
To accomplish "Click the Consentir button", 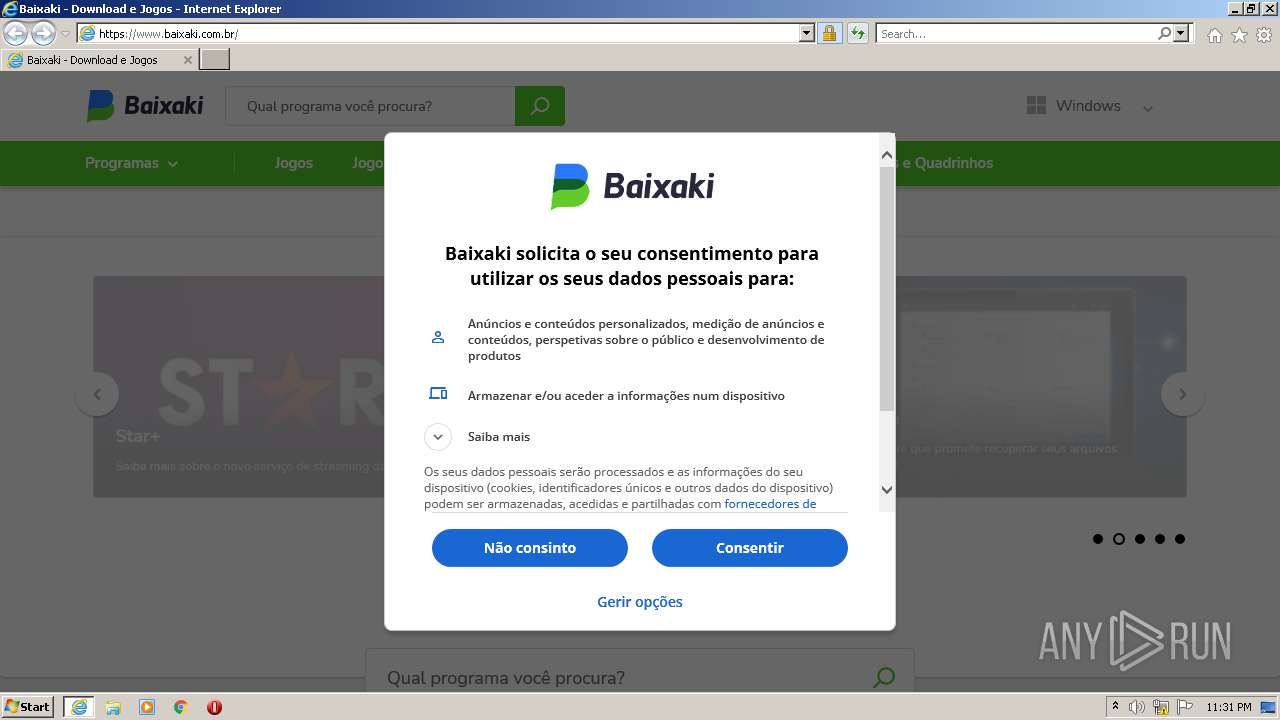I will [x=750, y=548].
